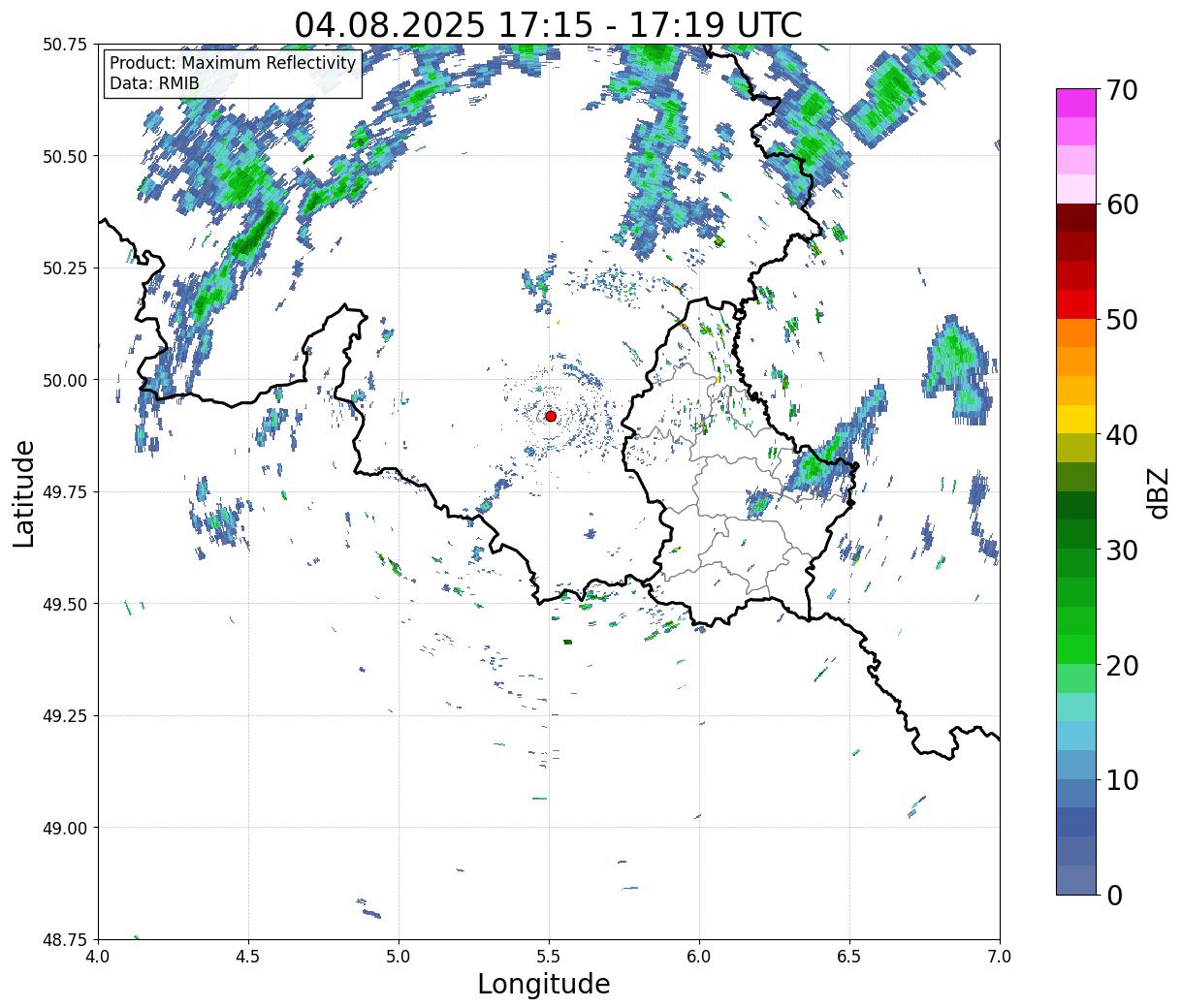Click the longitude tick label "5.5"
The height and width of the screenshot is (1008, 1182).
pyautogui.click(x=549, y=956)
